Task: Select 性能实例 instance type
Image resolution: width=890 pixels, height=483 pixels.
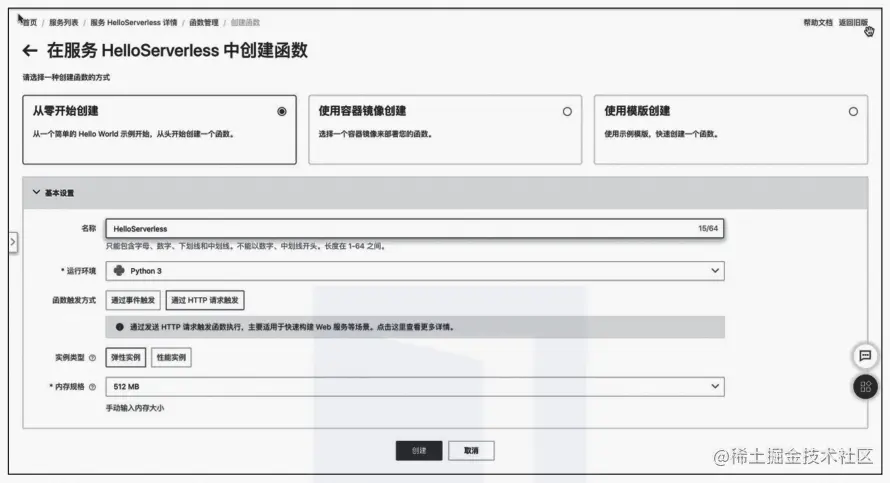Action: (171, 358)
